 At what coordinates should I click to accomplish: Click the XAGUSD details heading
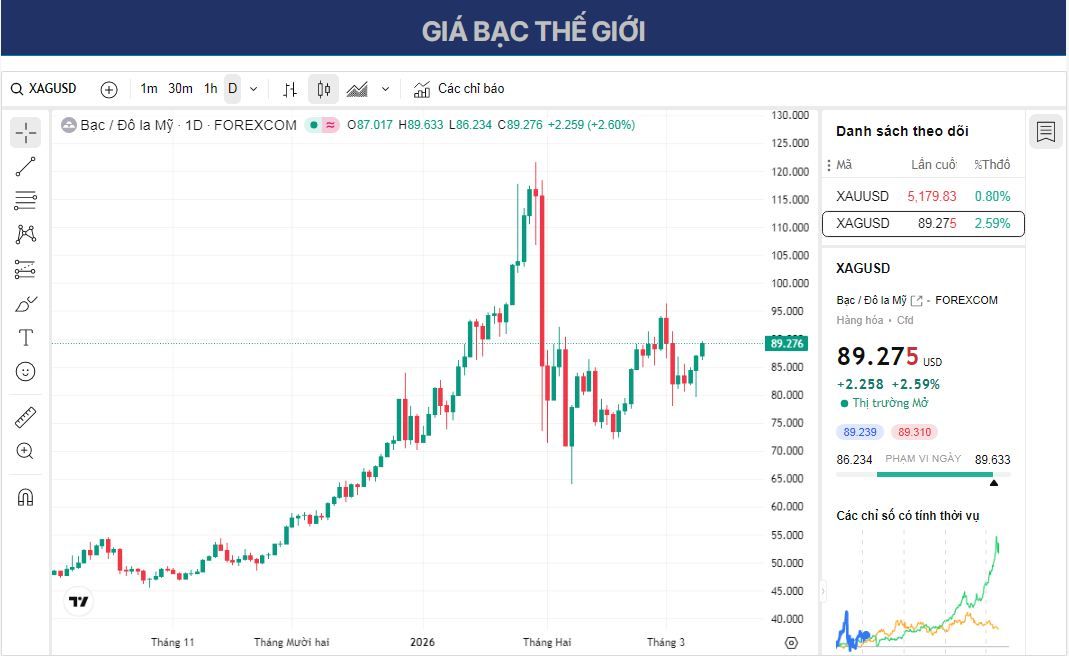pos(863,268)
